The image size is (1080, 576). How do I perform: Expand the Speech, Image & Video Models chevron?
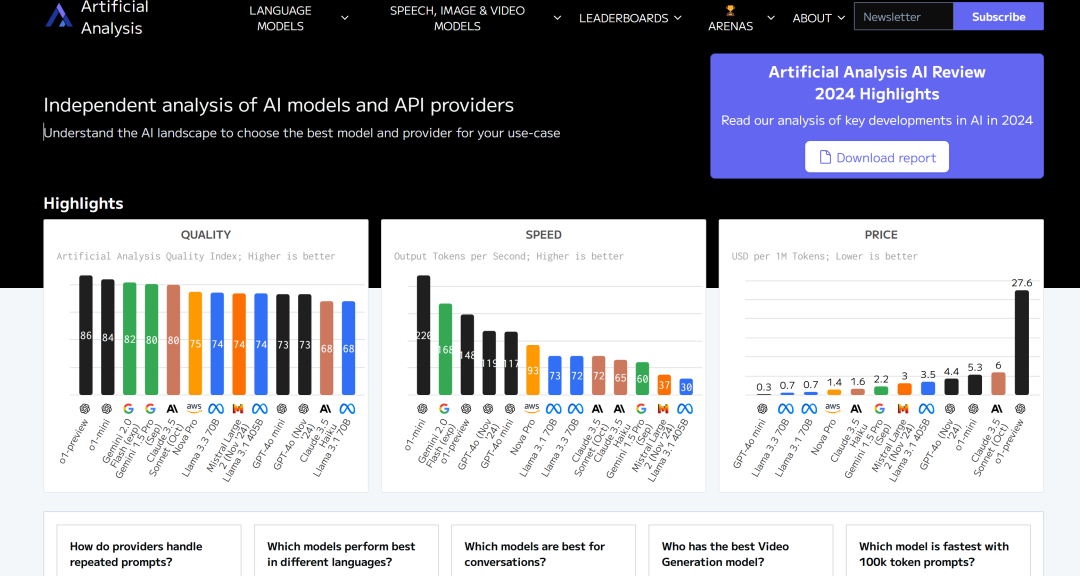(x=557, y=18)
